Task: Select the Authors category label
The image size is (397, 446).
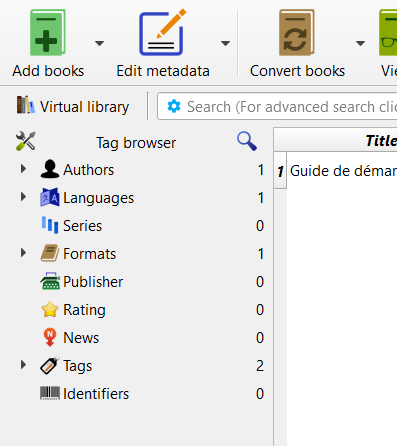Action: pyautogui.click(x=89, y=170)
